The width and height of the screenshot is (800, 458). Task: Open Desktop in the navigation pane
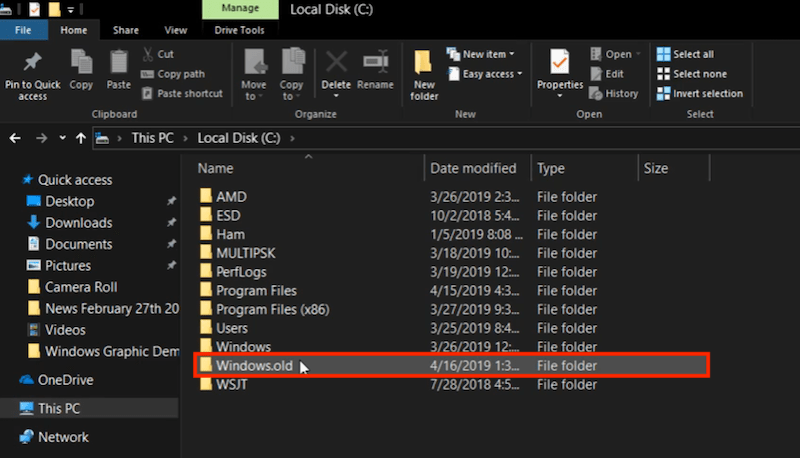(69, 201)
